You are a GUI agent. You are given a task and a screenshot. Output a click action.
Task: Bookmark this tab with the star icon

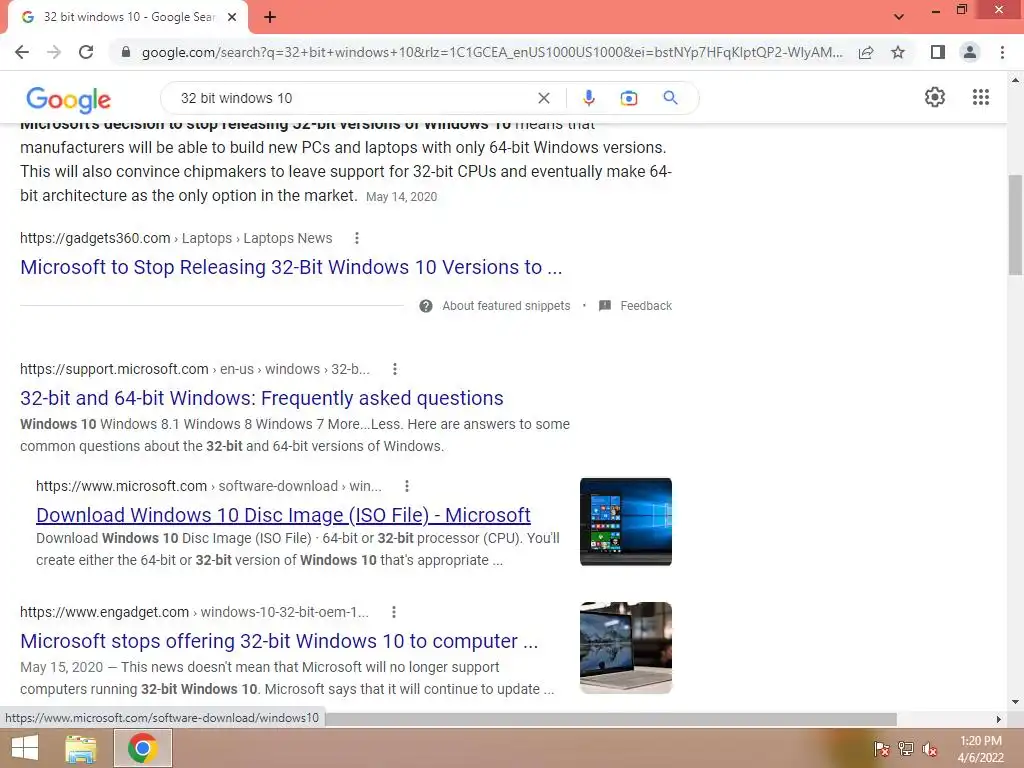click(898, 52)
